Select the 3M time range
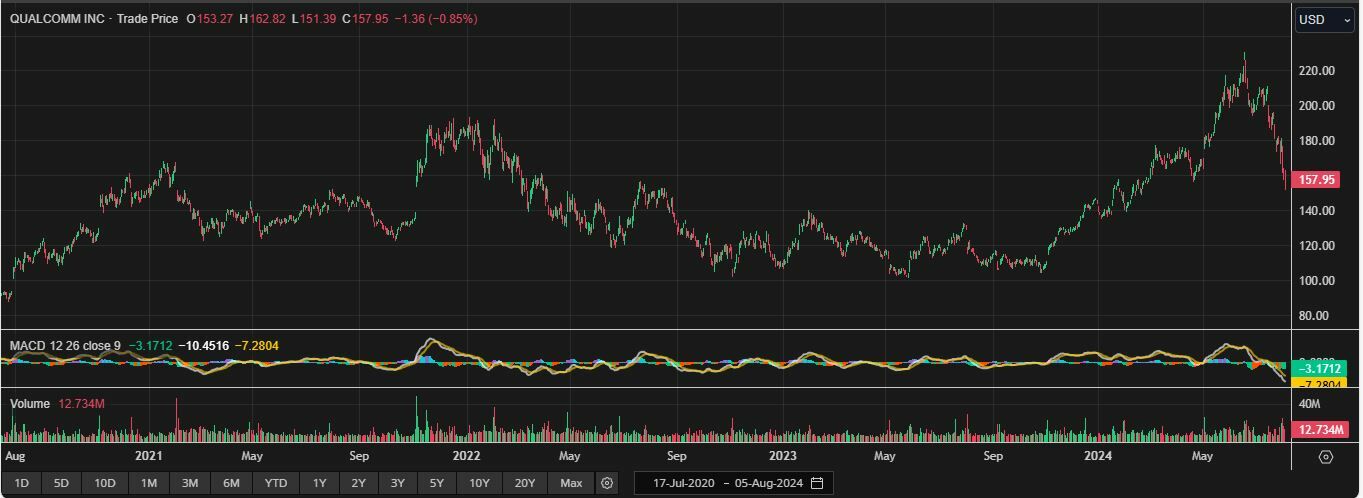1363x498 pixels. [190, 483]
